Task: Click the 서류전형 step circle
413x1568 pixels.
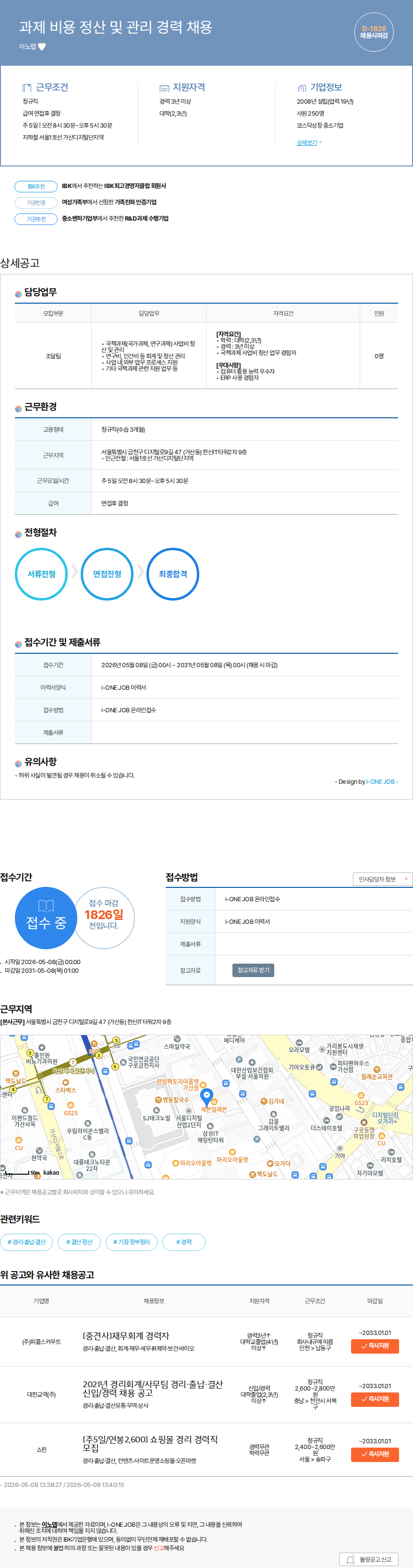Action: click(x=41, y=574)
